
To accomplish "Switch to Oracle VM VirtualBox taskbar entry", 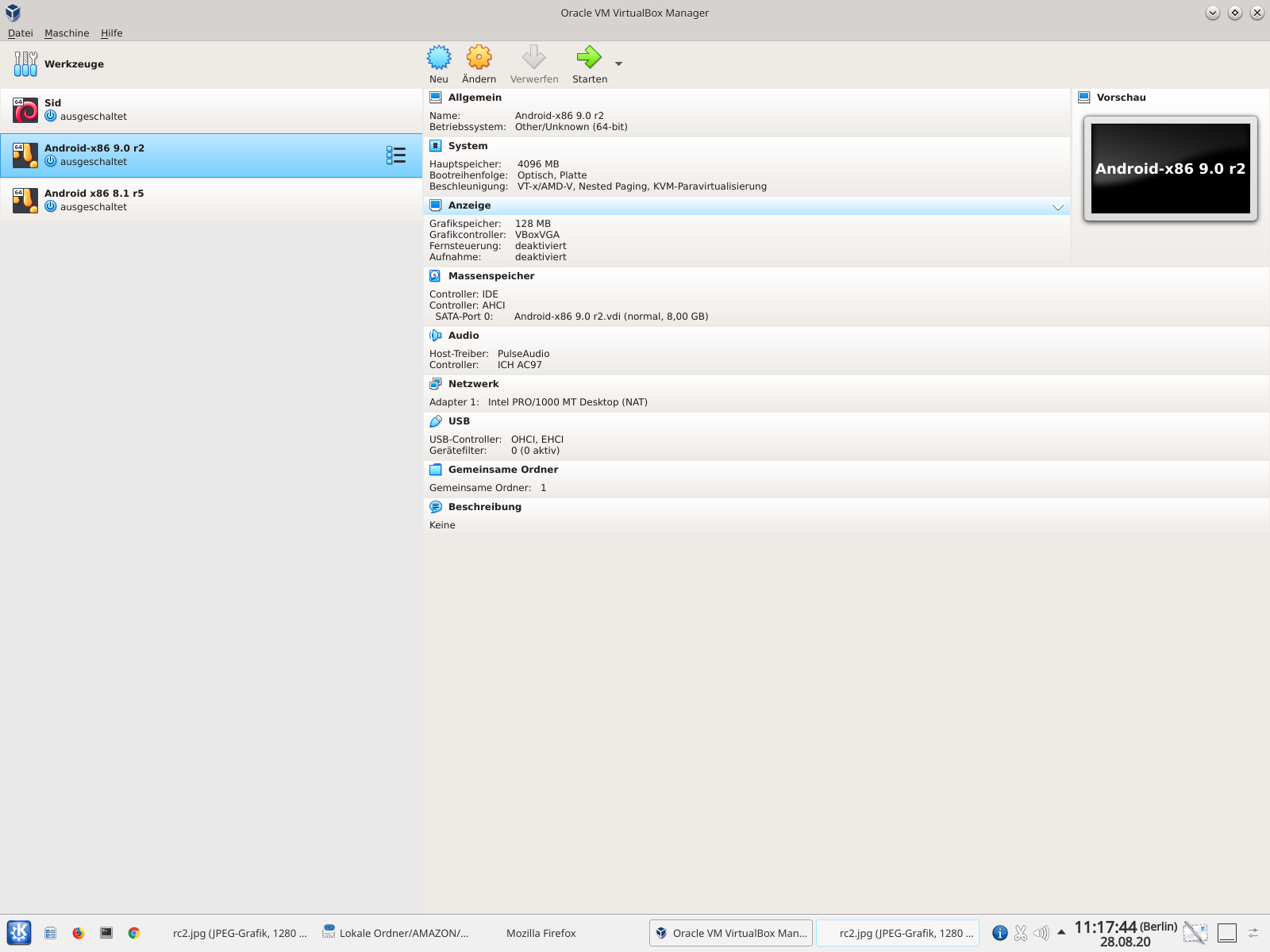I will tap(731, 933).
